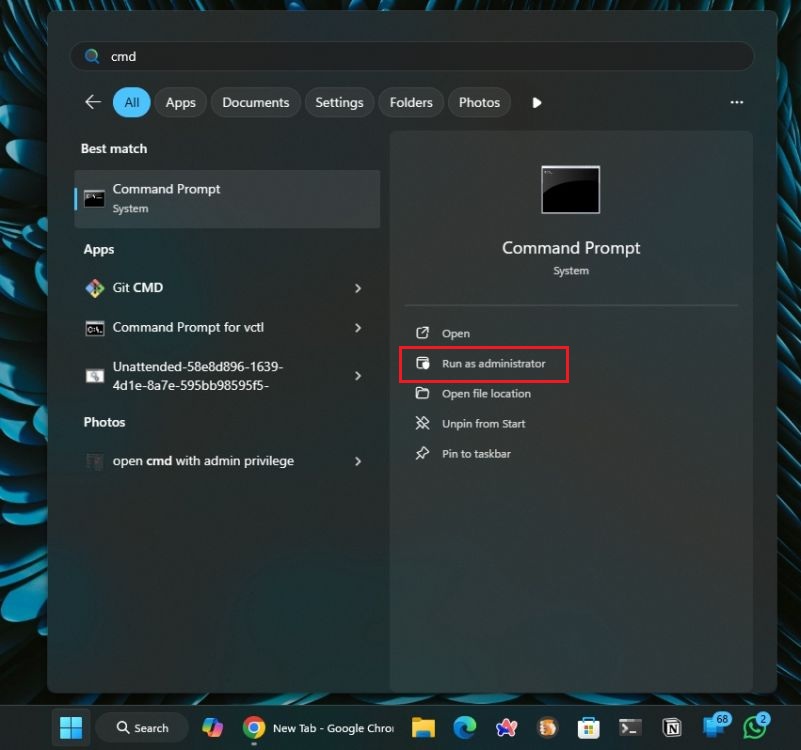Select Command Prompt best match result
Screen dimensions: 801x750
(227, 199)
